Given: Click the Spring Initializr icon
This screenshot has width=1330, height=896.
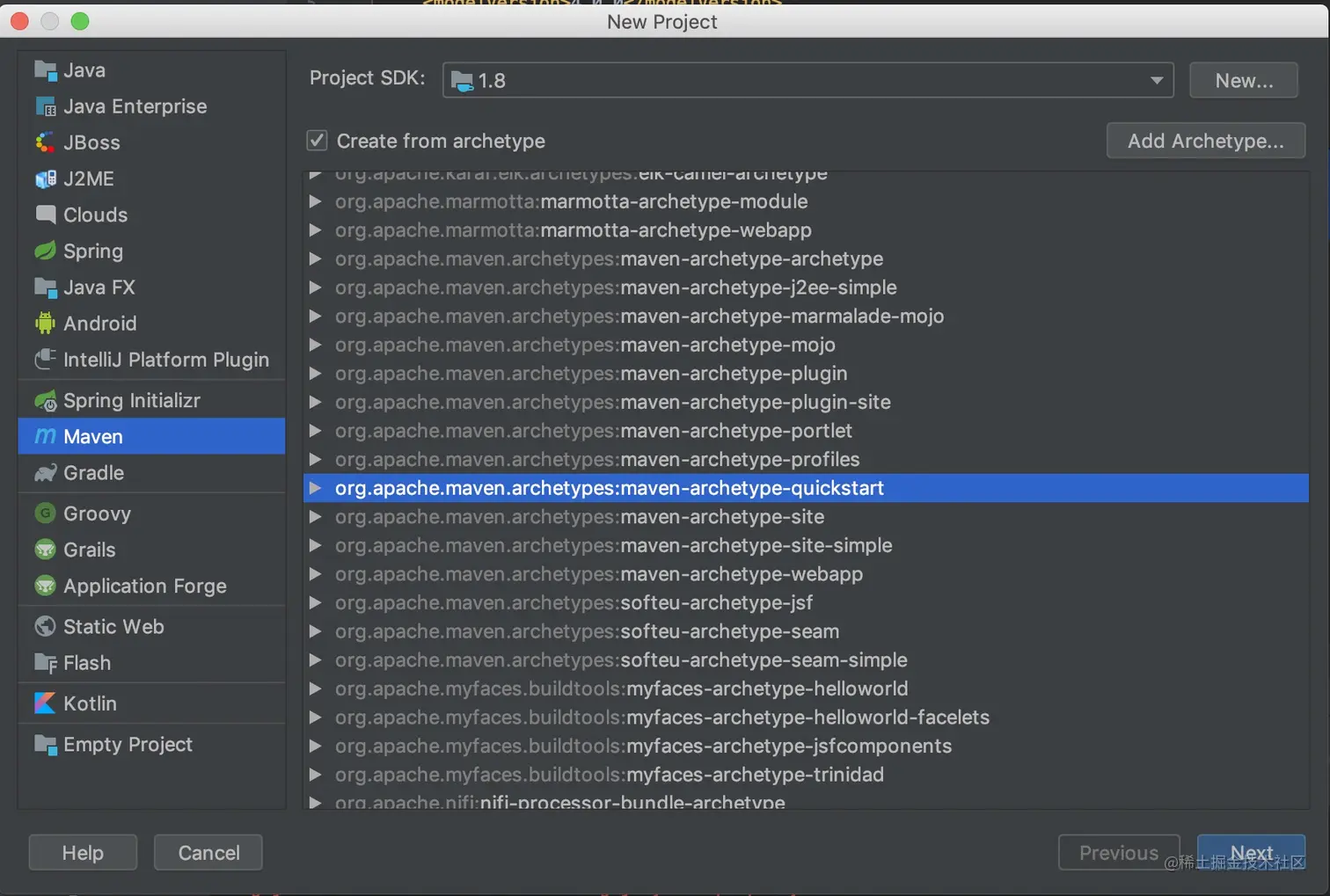Looking at the screenshot, I should (x=45, y=401).
